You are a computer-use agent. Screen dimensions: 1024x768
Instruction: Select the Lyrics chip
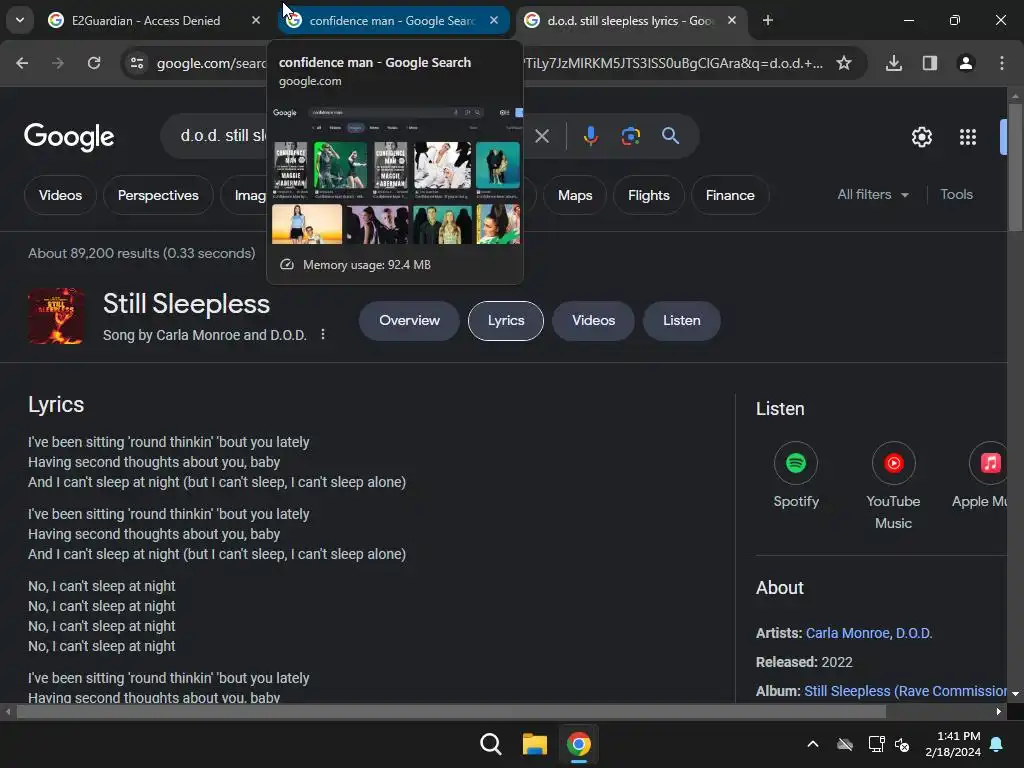point(505,321)
